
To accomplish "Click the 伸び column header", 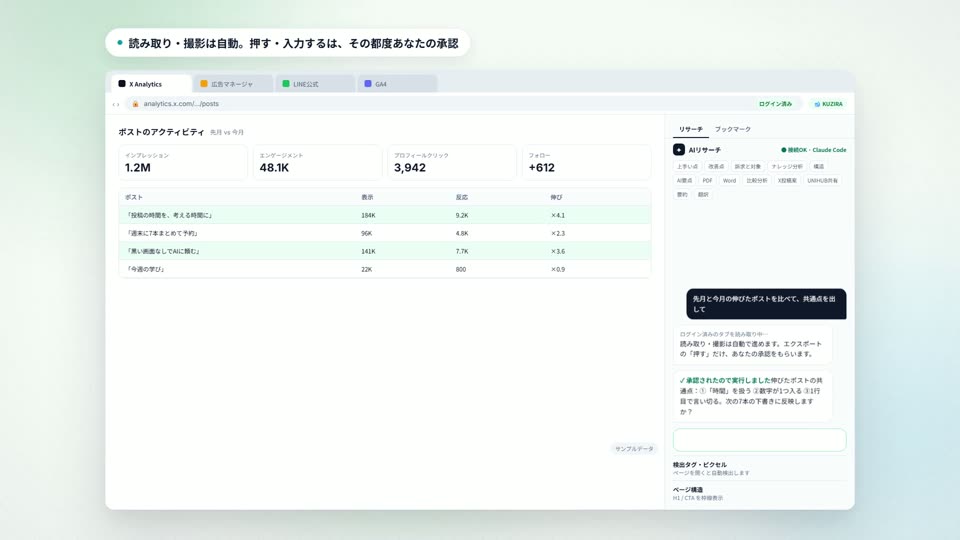I will pyautogui.click(x=556, y=197).
